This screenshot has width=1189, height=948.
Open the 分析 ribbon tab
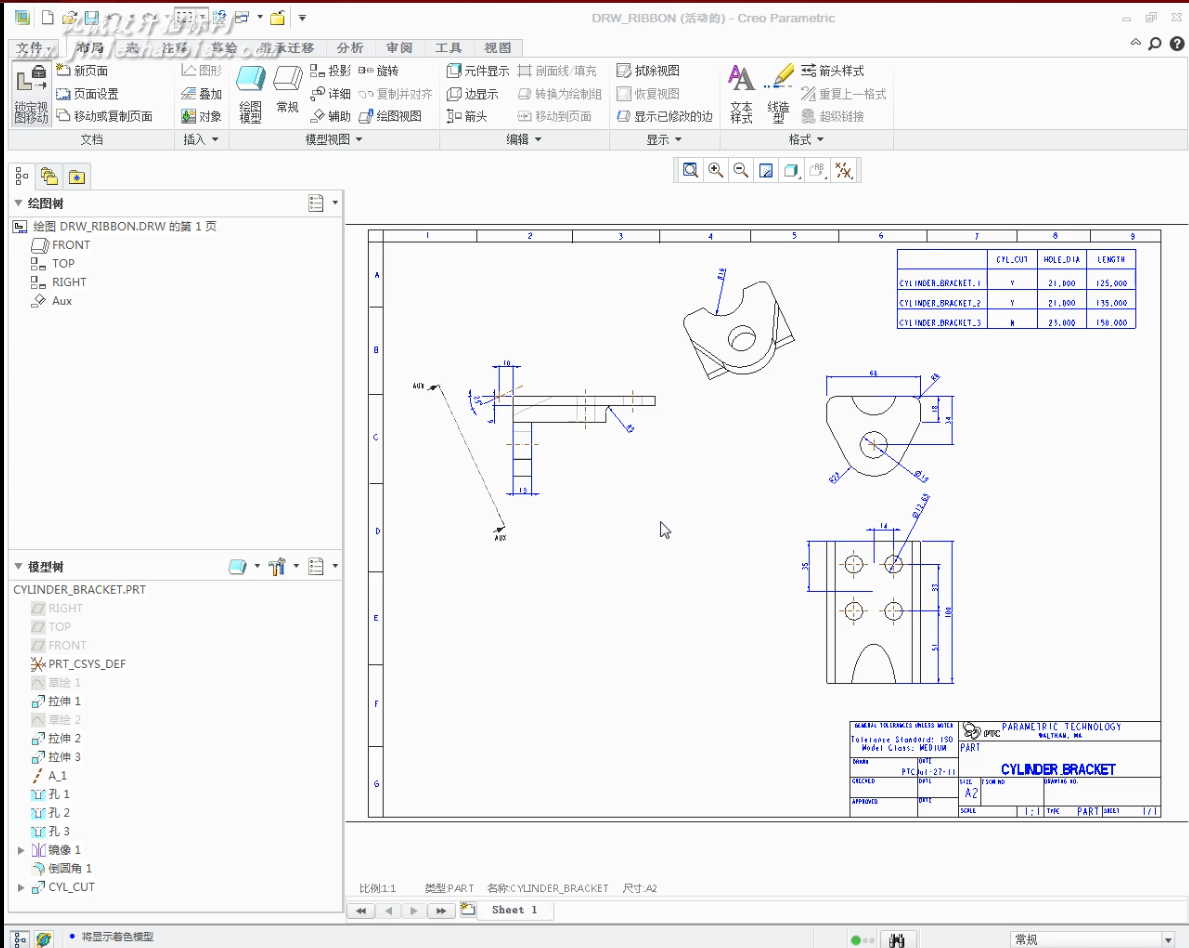click(x=350, y=48)
